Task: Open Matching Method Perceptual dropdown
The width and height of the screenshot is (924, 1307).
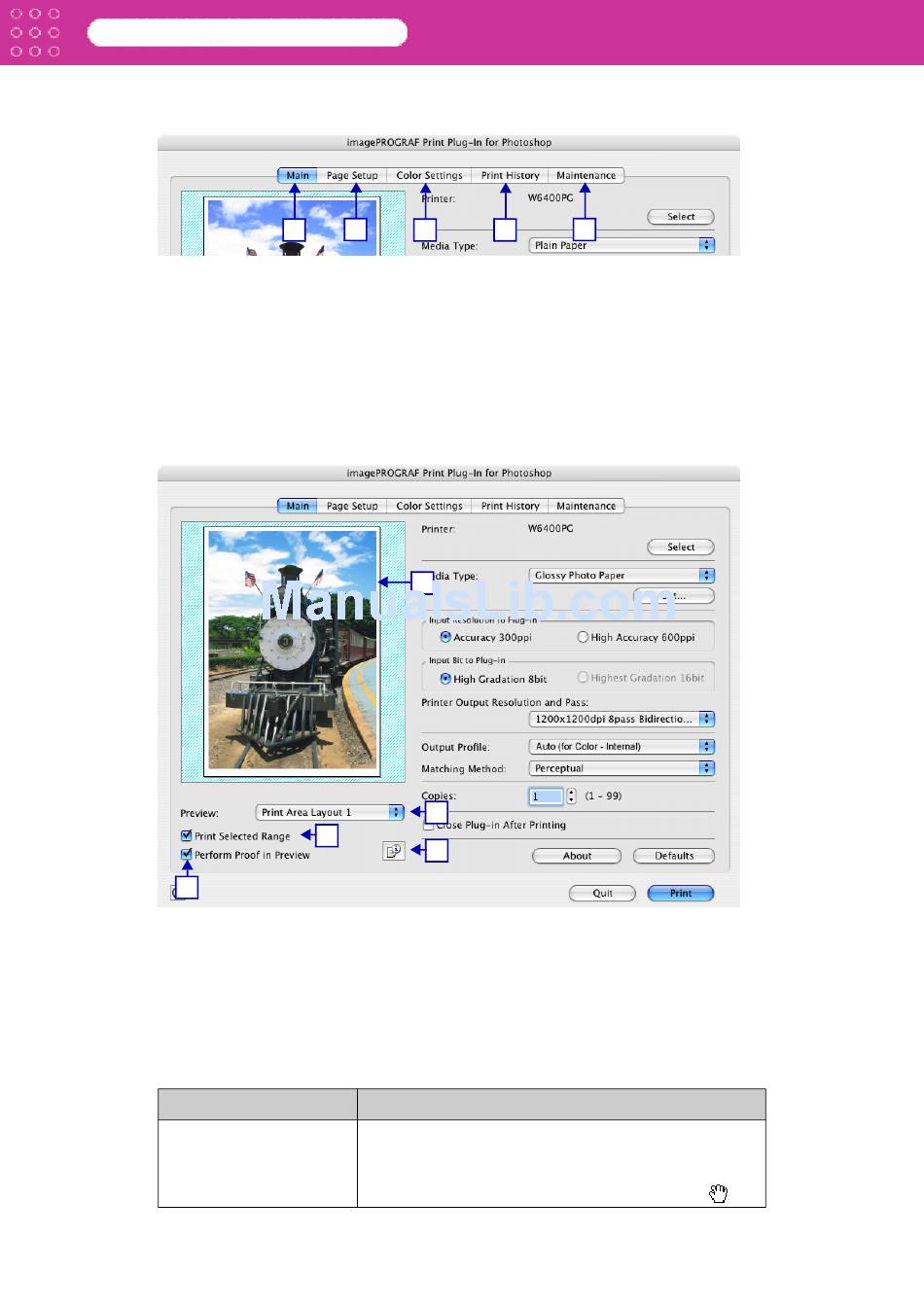Action: pos(622,768)
